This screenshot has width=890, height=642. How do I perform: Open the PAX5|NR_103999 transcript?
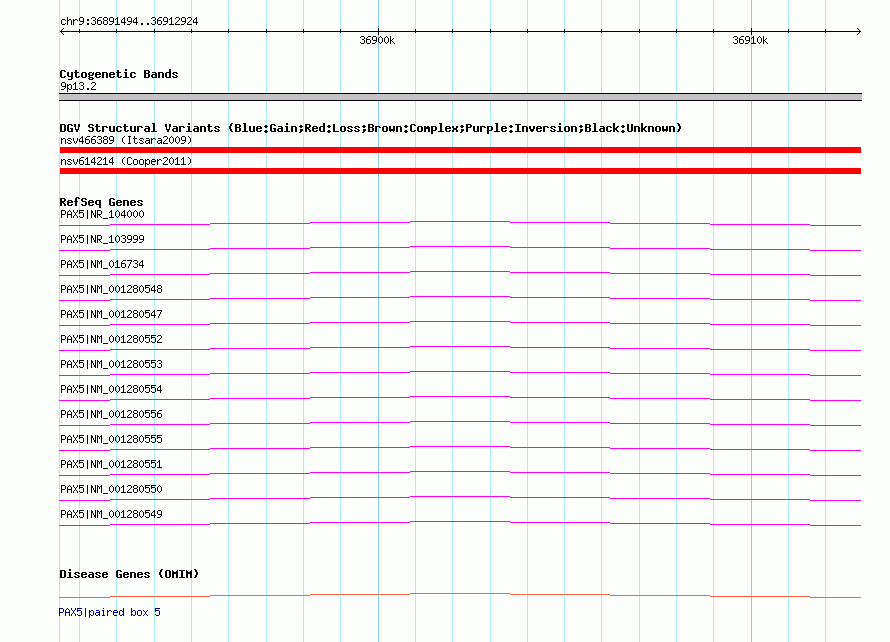point(102,240)
